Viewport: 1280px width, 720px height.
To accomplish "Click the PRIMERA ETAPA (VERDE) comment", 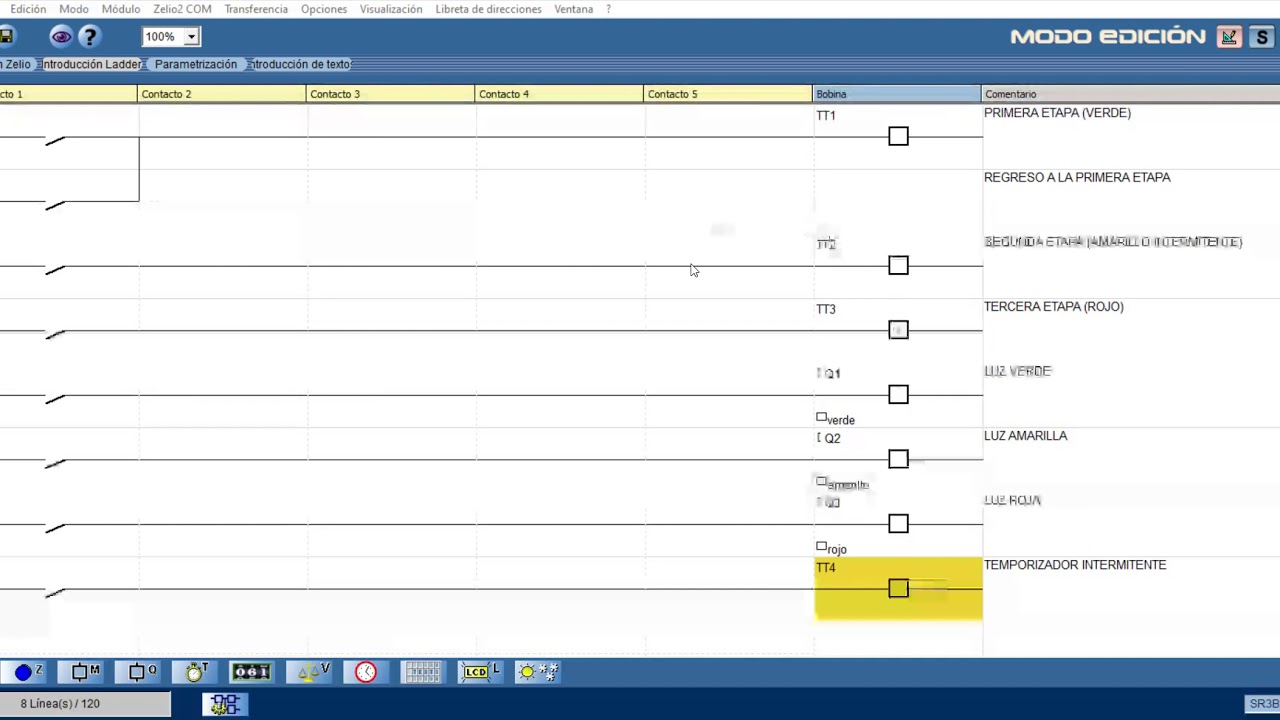I will coord(1057,113).
